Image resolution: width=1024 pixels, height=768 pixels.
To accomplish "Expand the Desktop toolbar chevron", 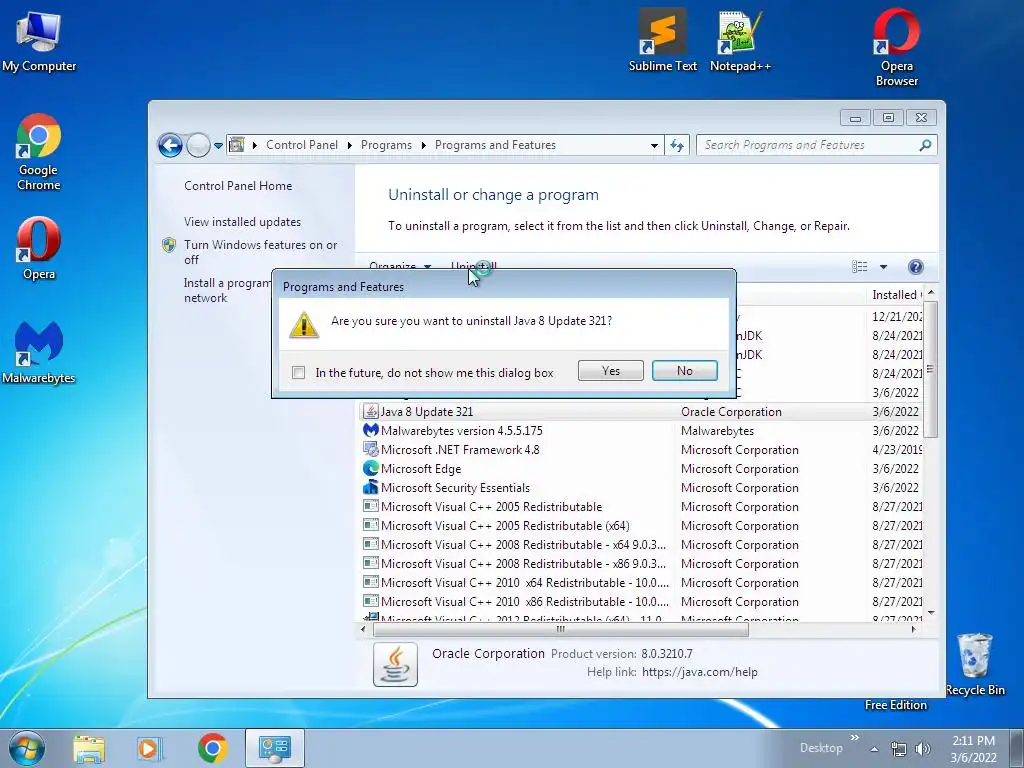I will point(854,738).
